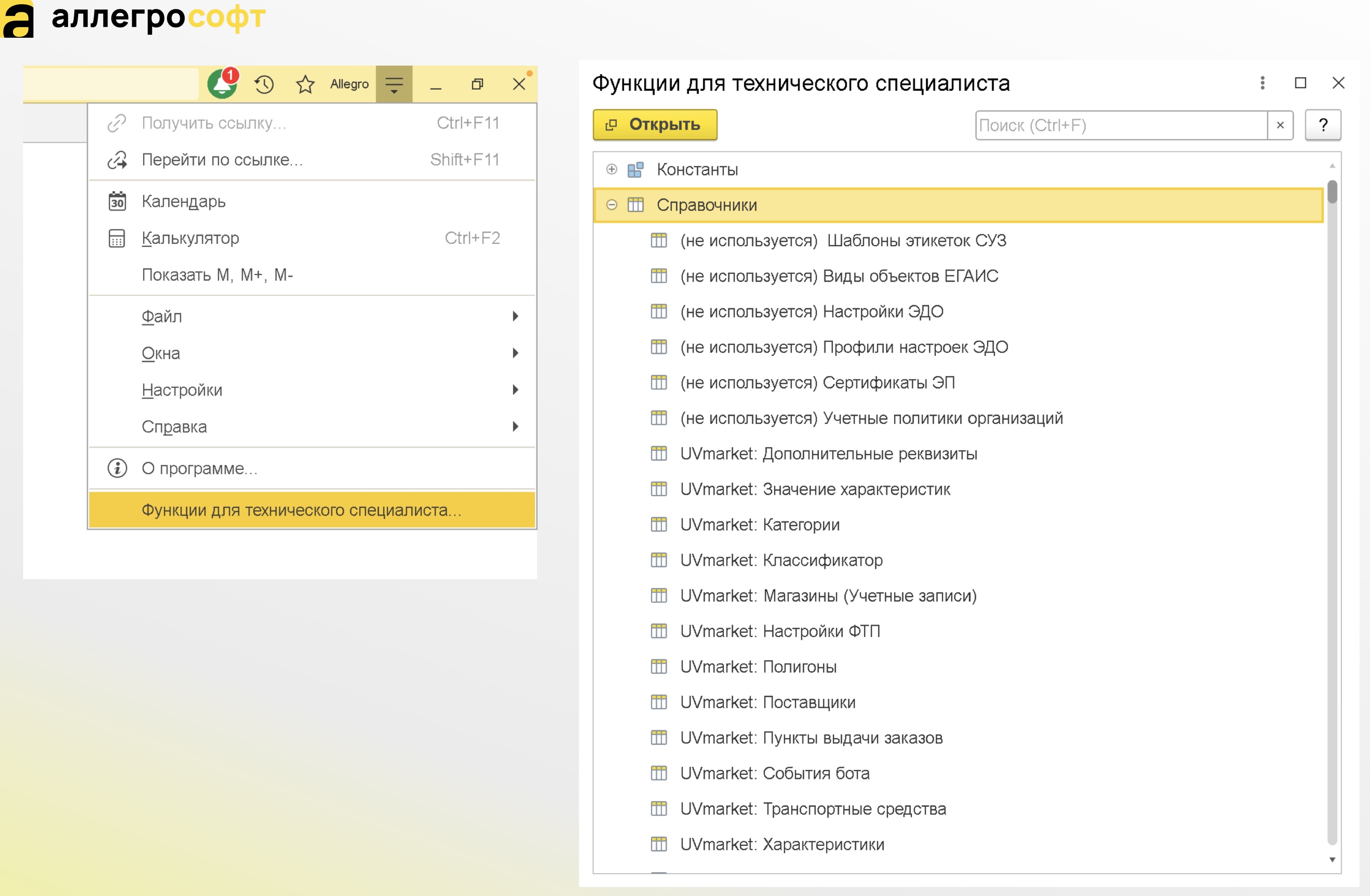Click the favorites star icon
Image resolution: width=1370 pixels, height=896 pixels.
305,84
